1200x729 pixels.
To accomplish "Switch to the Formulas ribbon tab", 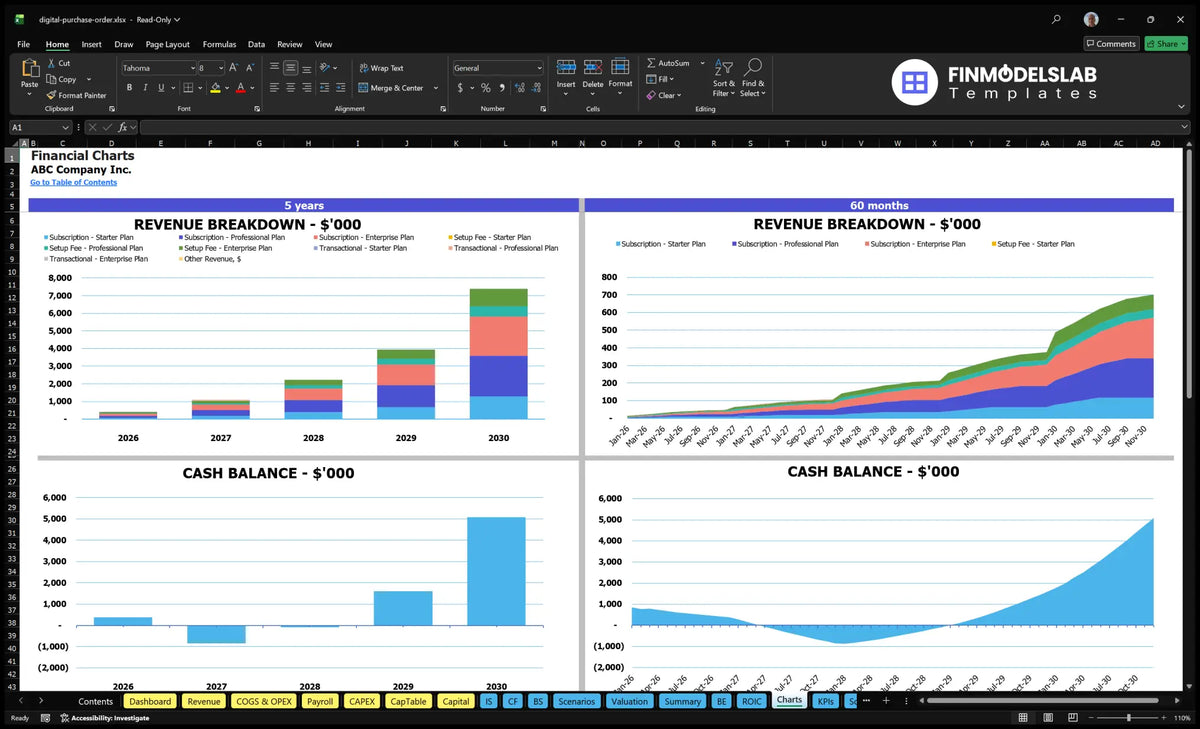I will (x=219, y=44).
